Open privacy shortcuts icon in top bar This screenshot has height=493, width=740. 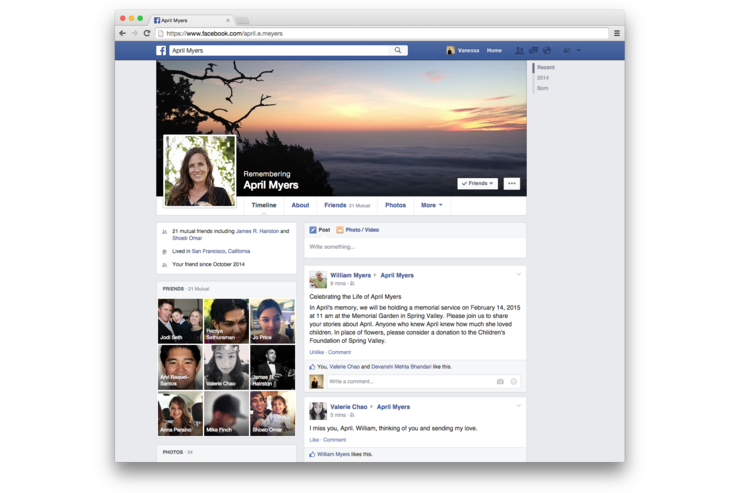tap(567, 50)
